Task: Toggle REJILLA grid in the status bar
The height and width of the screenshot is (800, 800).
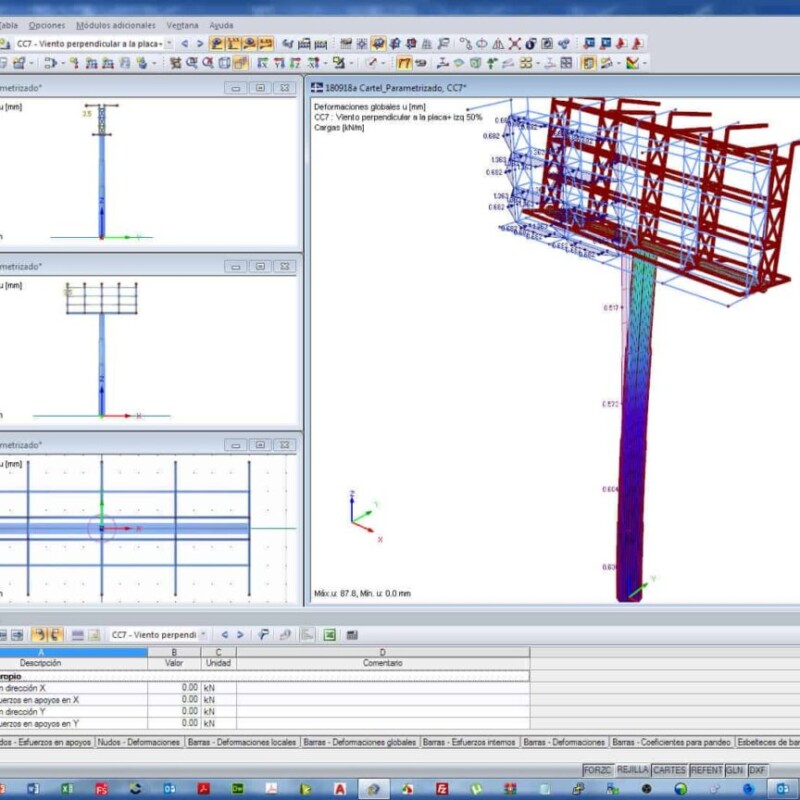Action: [632, 770]
